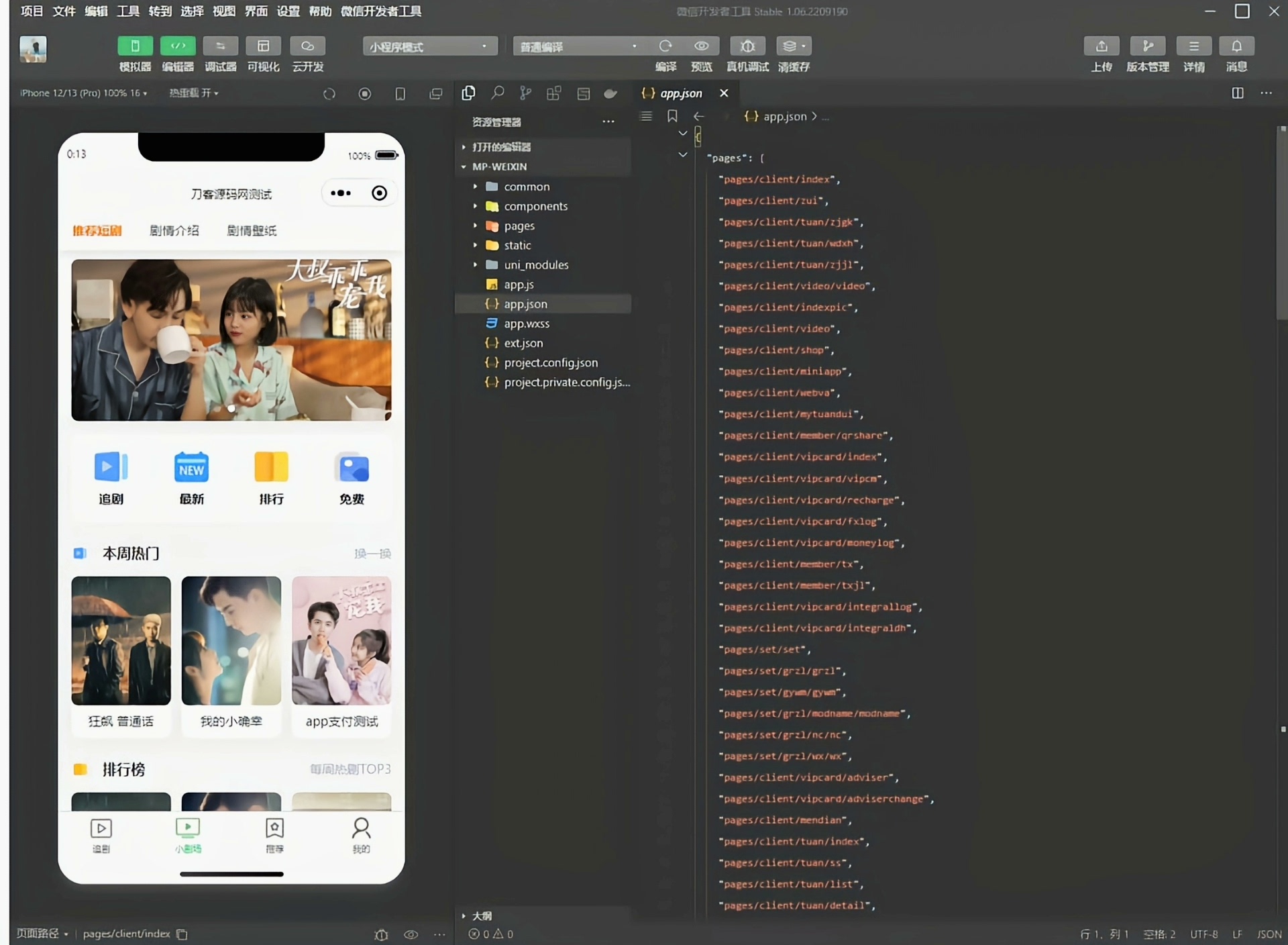The height and width of the screenshot is (945, 1288).
Task: Click the 换一换 link in 本周热门
Action: (372, 554)
